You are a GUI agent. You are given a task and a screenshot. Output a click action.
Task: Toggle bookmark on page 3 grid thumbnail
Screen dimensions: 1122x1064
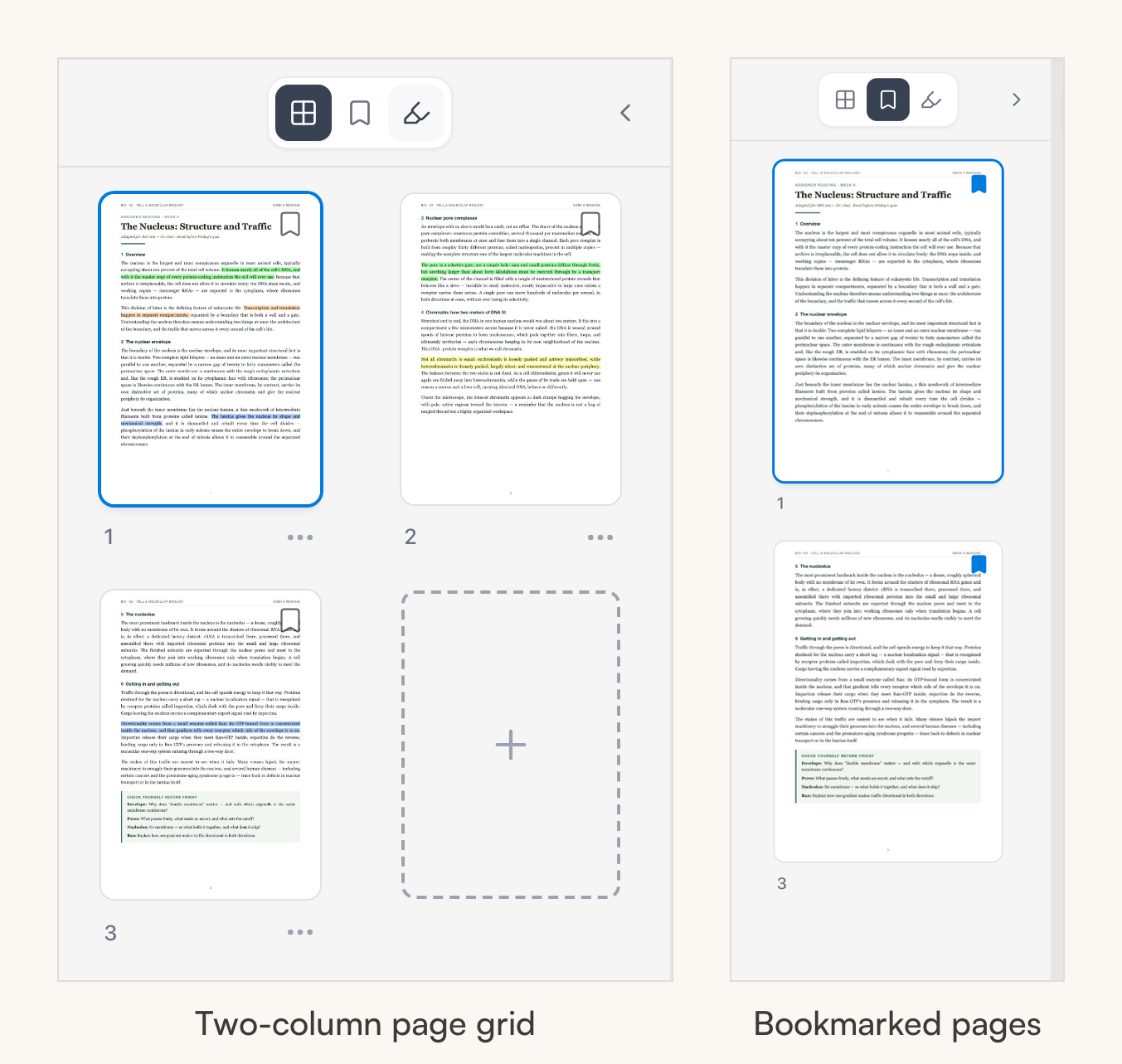(290, 620)
